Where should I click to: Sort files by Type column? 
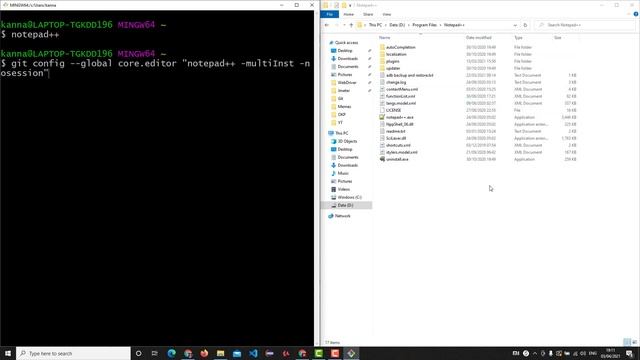click(x=518, y=38)
